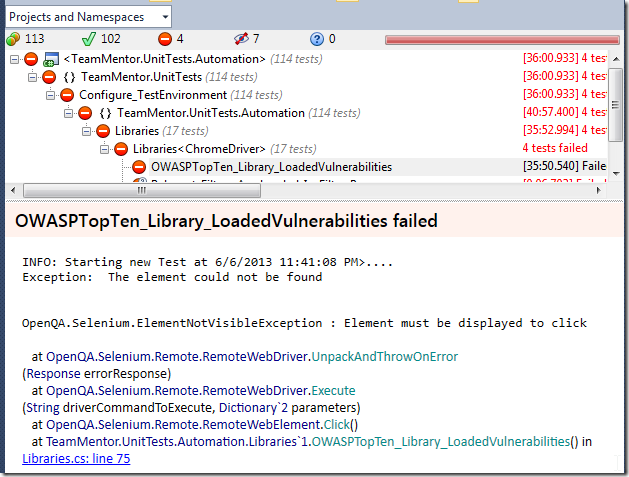Collapse the Libraries<ChromeDriver> node
The width and height of the screenshot is (629, 477).
click(x=104, y=149)
